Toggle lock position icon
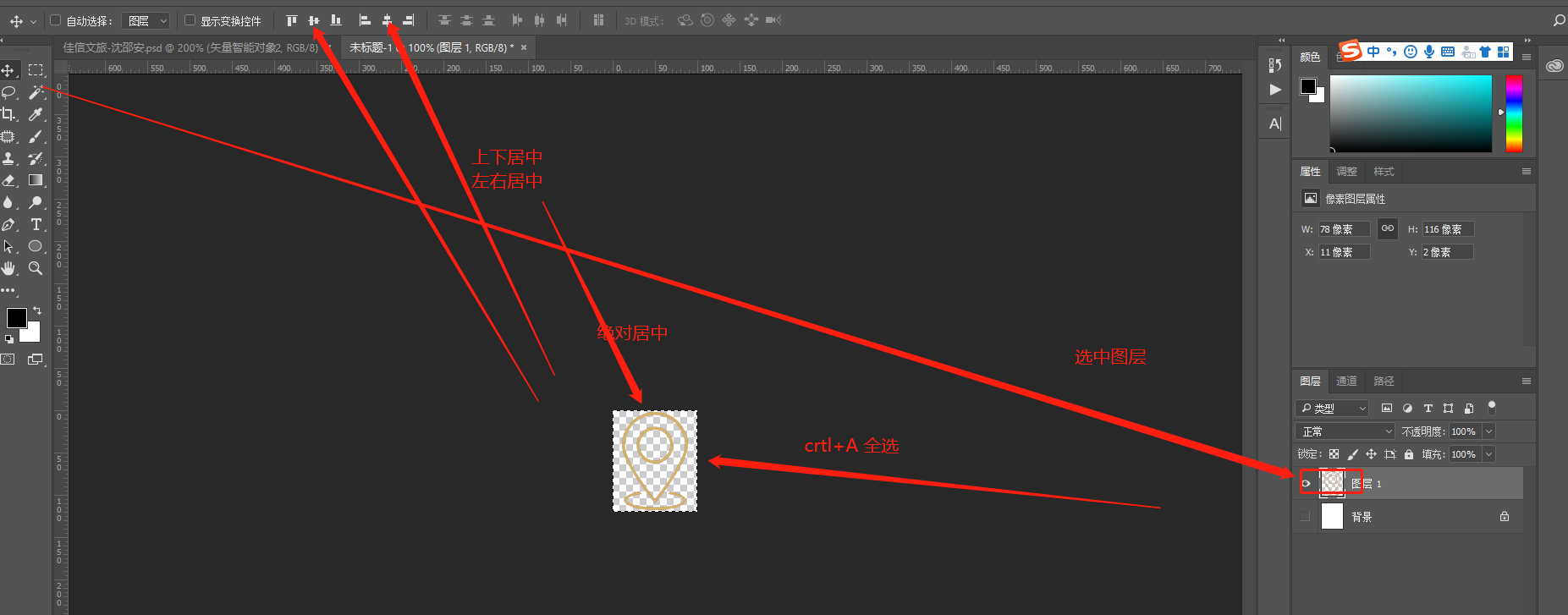Viewport: 1568px width, 615px height. pyautogui.click(x=1371, y=454)
